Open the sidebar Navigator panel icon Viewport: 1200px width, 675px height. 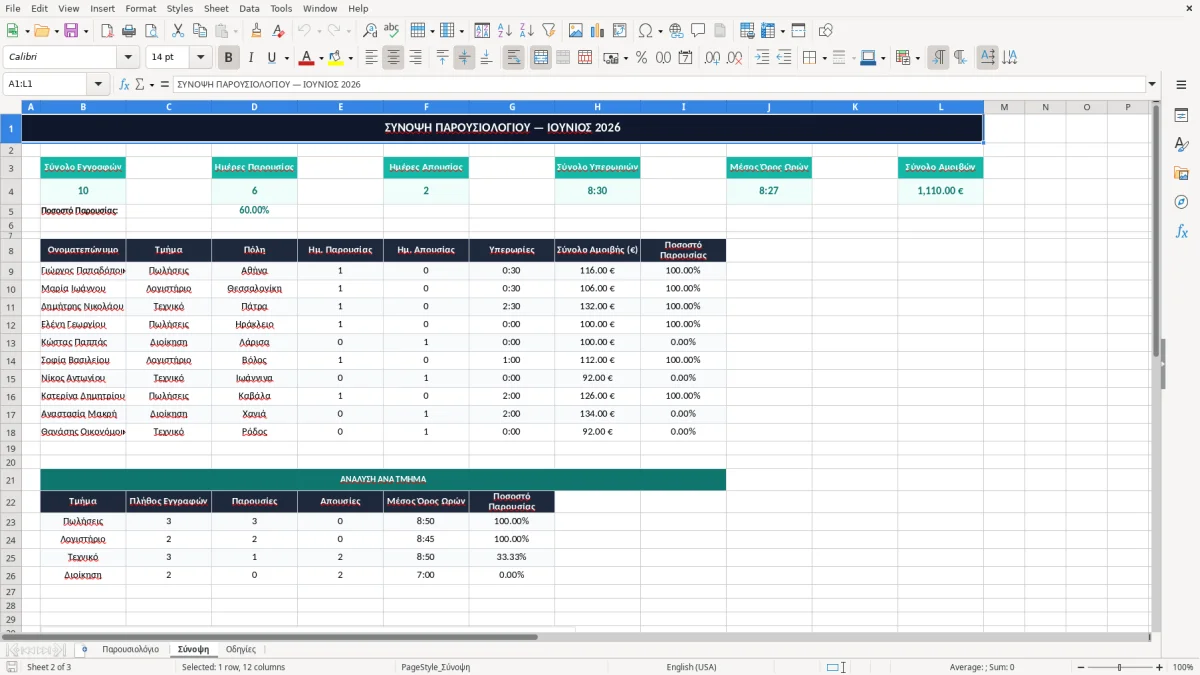(1181, 202)
